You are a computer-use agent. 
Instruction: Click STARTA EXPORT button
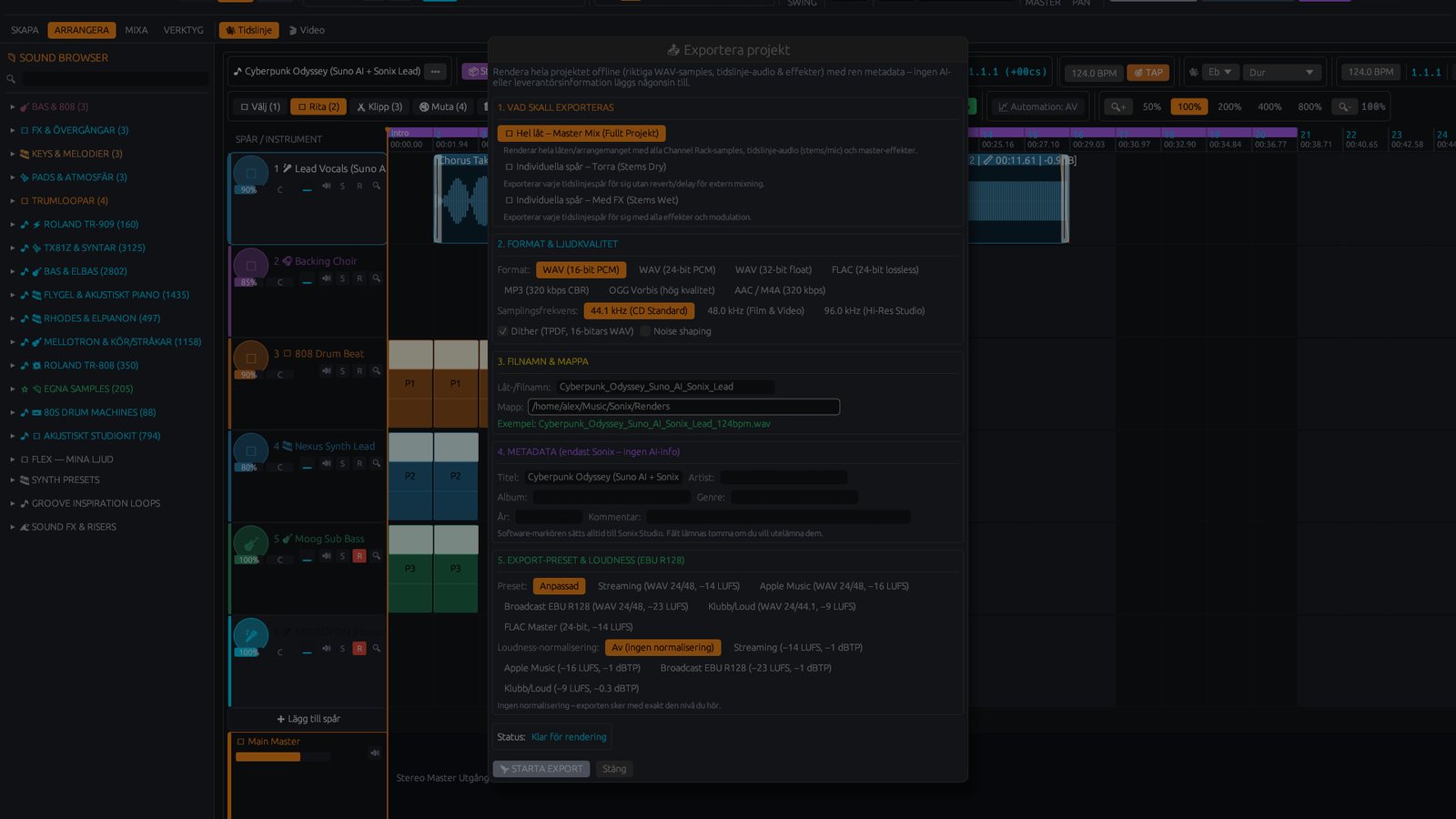coord(541,769)
